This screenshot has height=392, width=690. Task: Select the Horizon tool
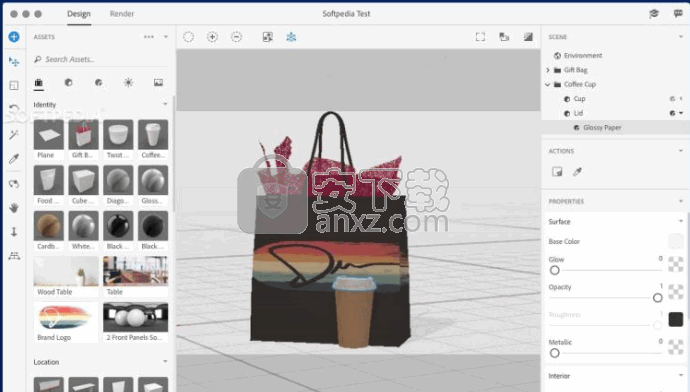click(x=14, y=256)
